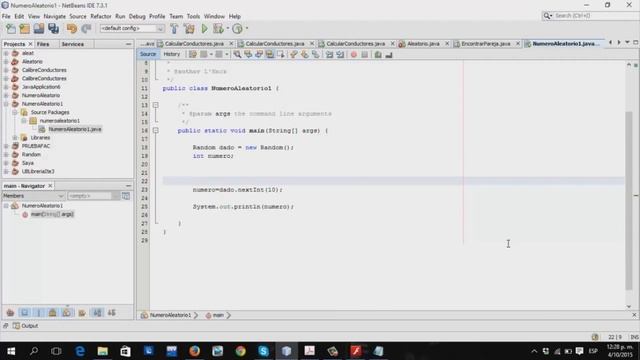Click the Find Selection magnifier icon in editor toolbar
The image size is (640, 360).
click(237, 54)
